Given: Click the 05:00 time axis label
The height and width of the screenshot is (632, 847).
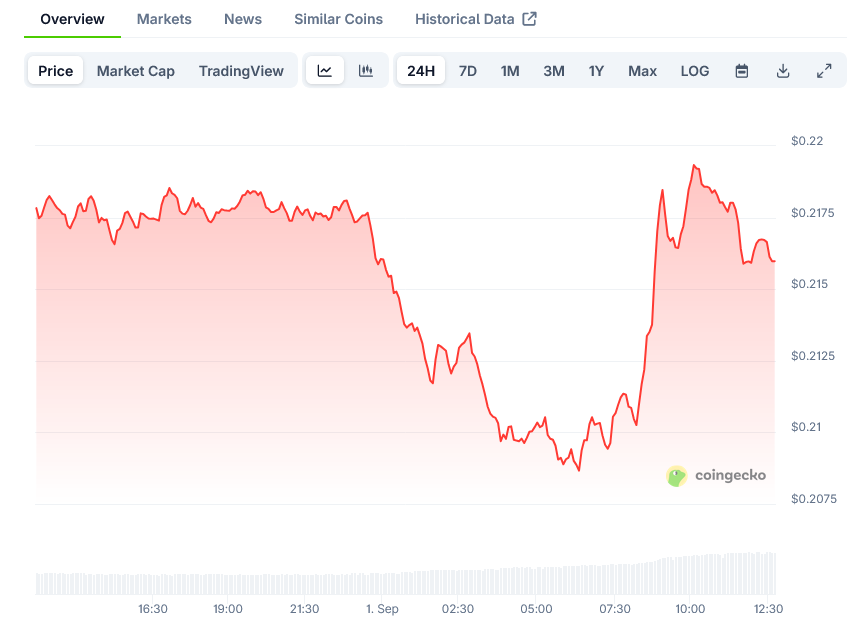Looking at the screenshot, I should tap(536, 609).
